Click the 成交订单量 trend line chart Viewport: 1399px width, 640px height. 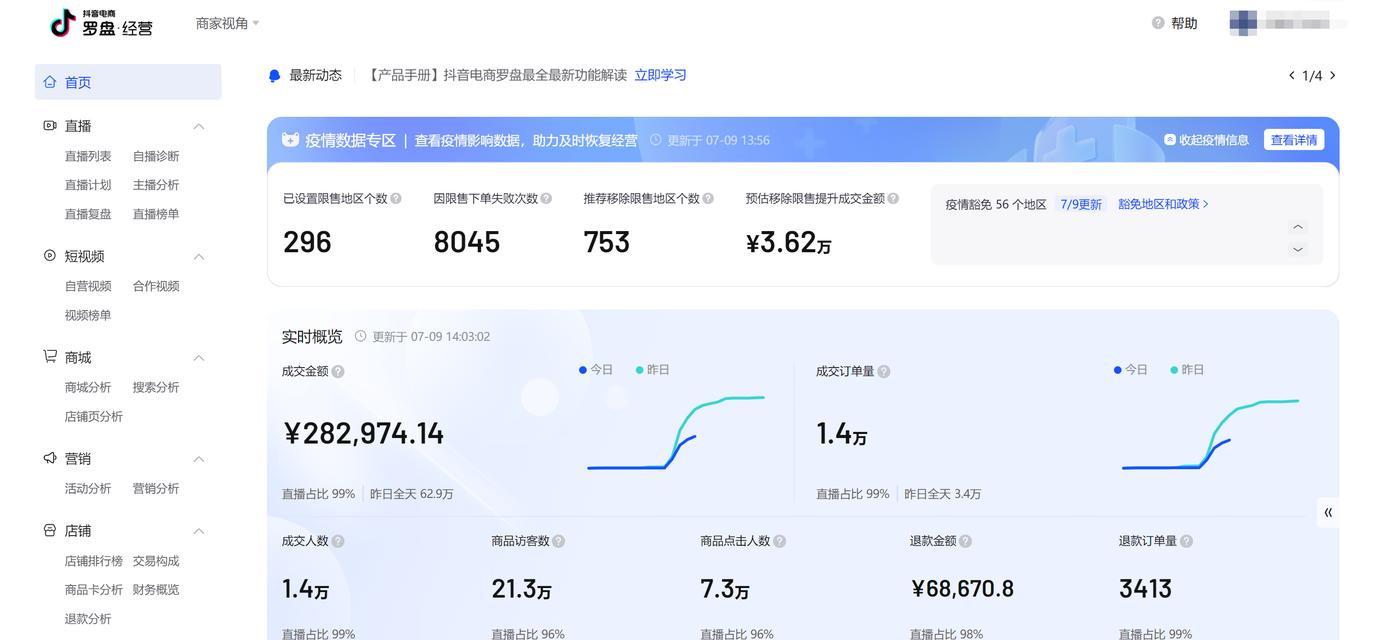tap(1211, 433)
